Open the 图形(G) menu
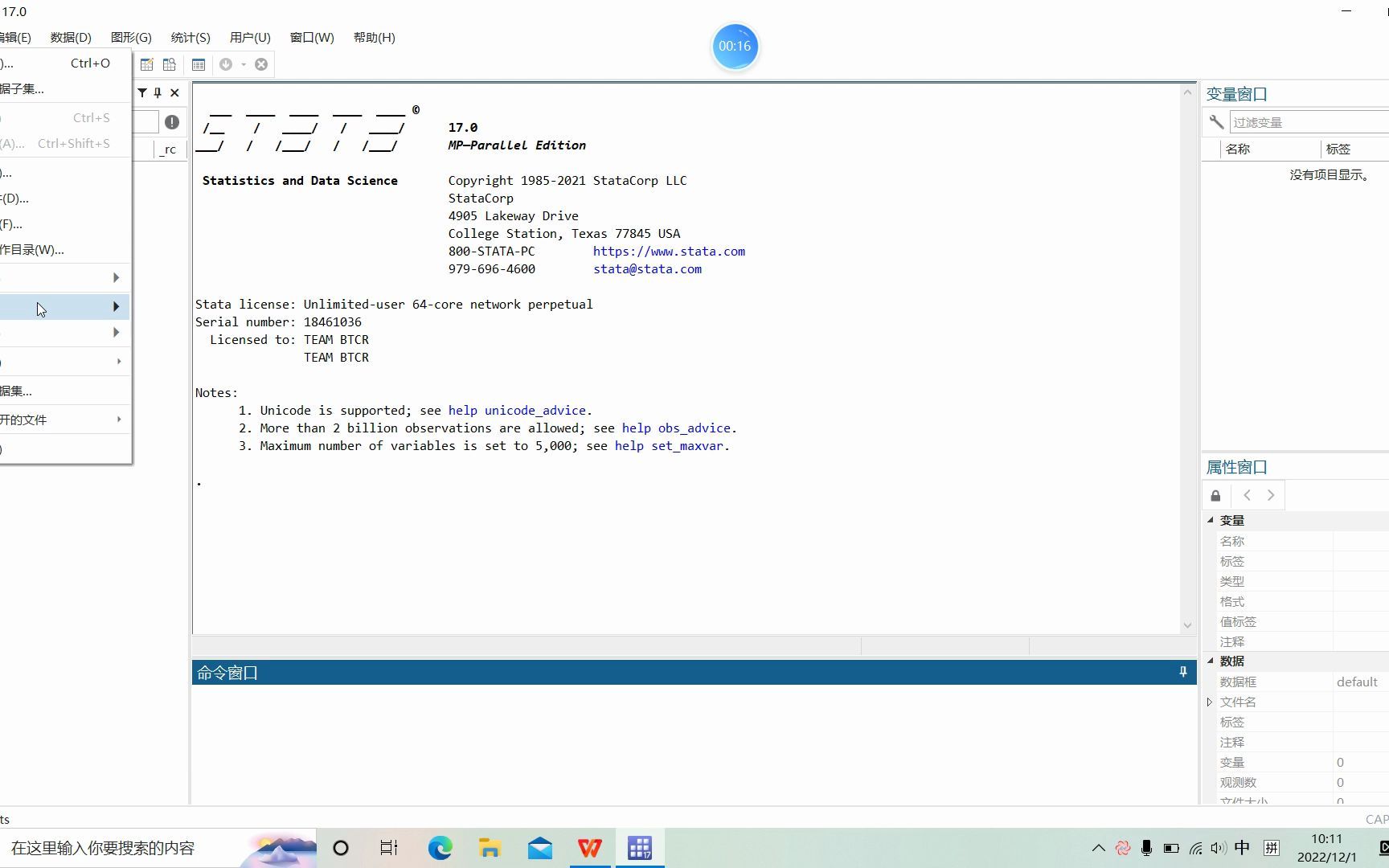 [131, 38]
